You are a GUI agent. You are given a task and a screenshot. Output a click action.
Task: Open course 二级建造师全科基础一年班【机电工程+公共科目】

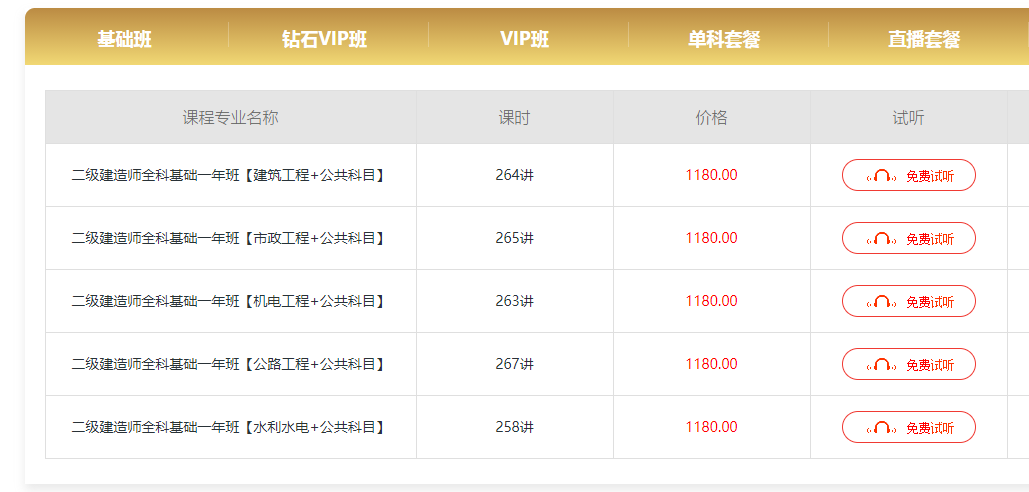[228, 301]
